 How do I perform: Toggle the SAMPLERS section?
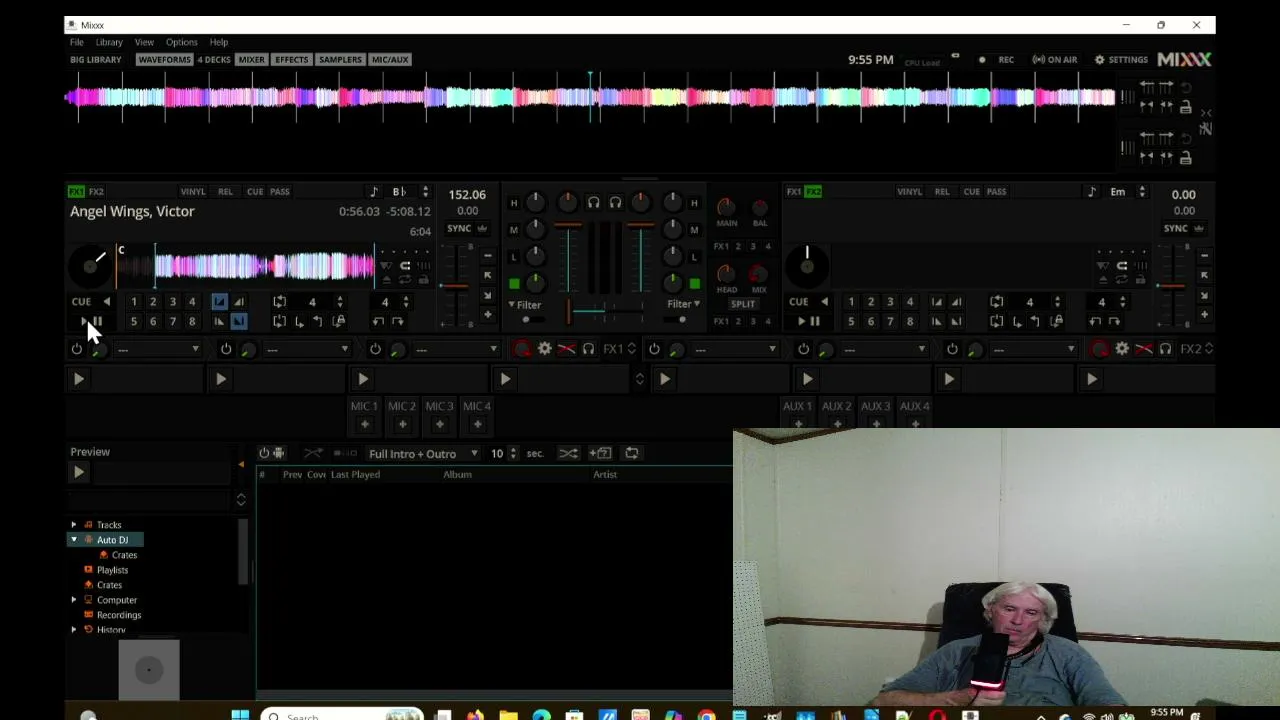point(340,60)
